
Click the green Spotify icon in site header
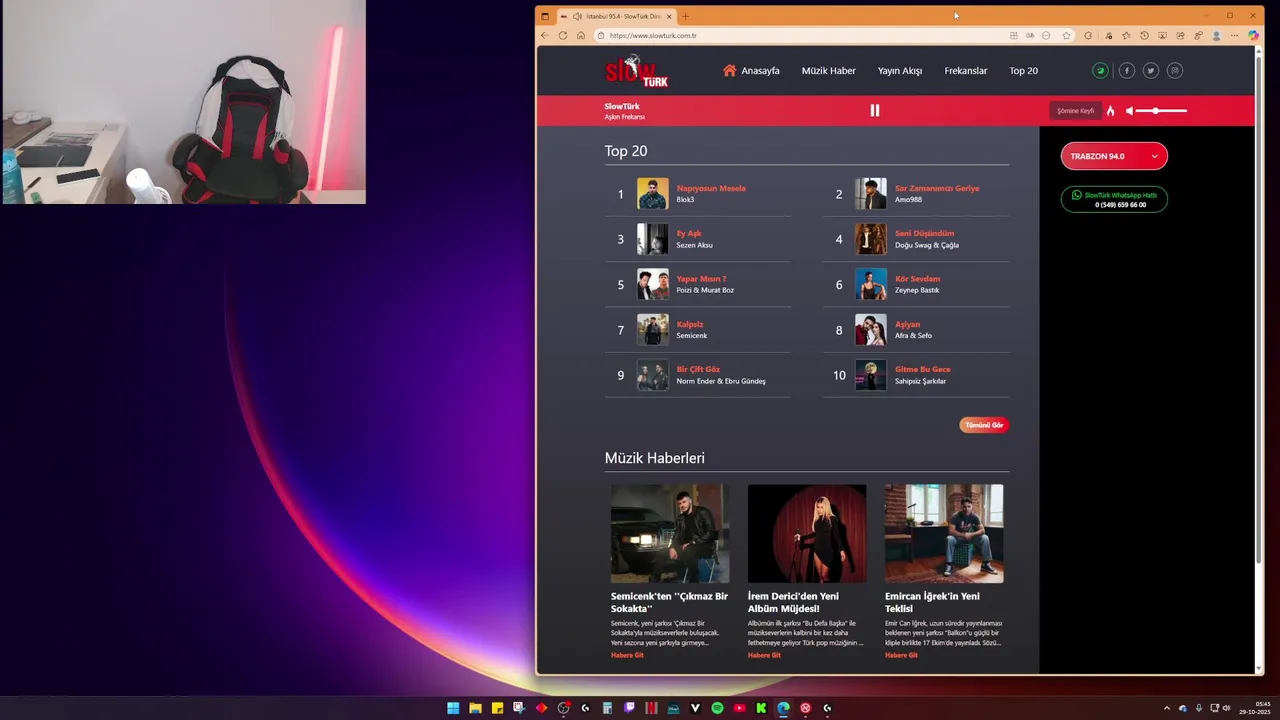[x=1100, y=71]
